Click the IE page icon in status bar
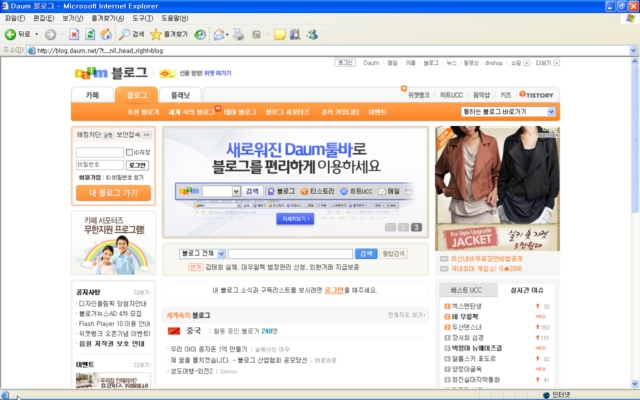 5,395
